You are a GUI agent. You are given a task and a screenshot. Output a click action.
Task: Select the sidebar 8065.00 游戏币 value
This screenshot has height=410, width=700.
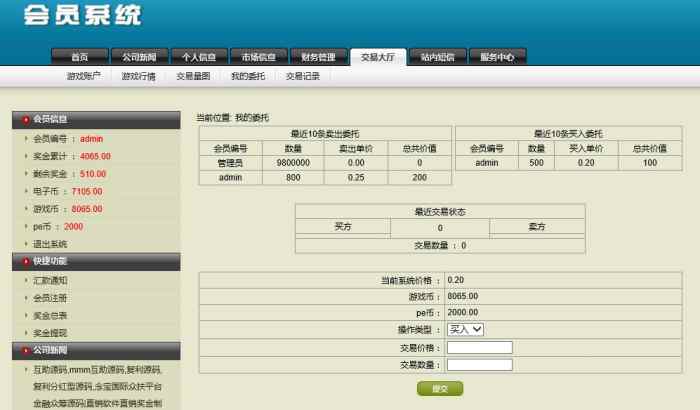[x=87, y=209]
